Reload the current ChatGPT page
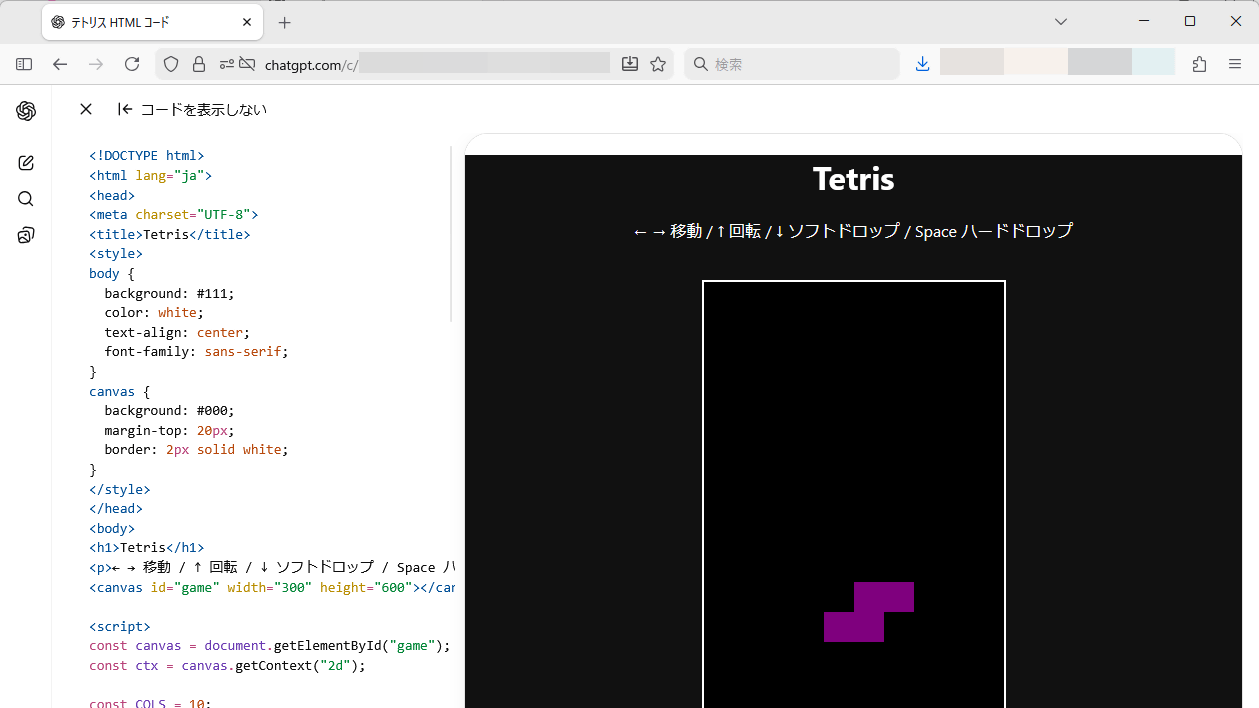 132,64
